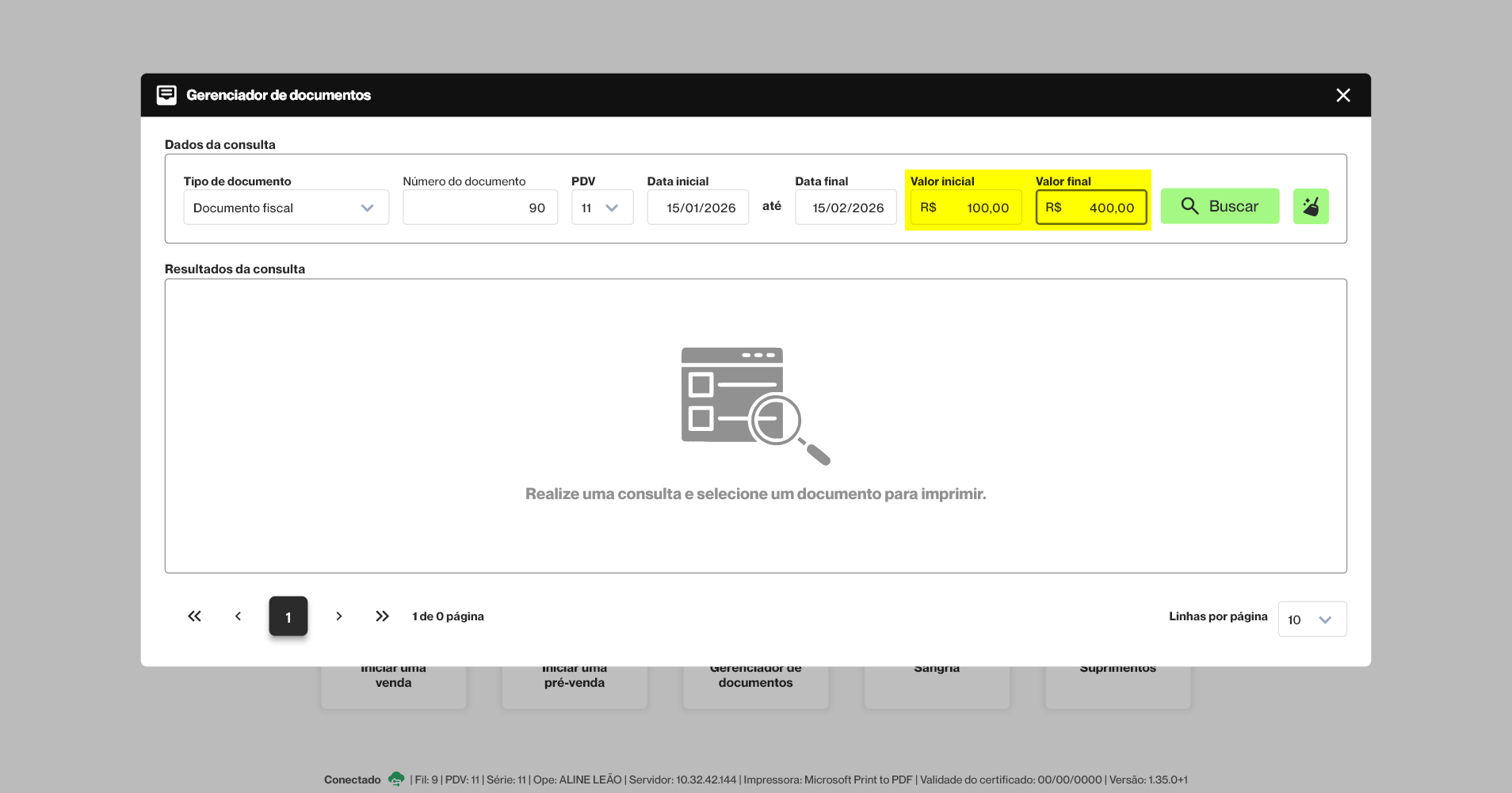
Task: Click the cloud connection status icon
Action: (x=396, y=780)
